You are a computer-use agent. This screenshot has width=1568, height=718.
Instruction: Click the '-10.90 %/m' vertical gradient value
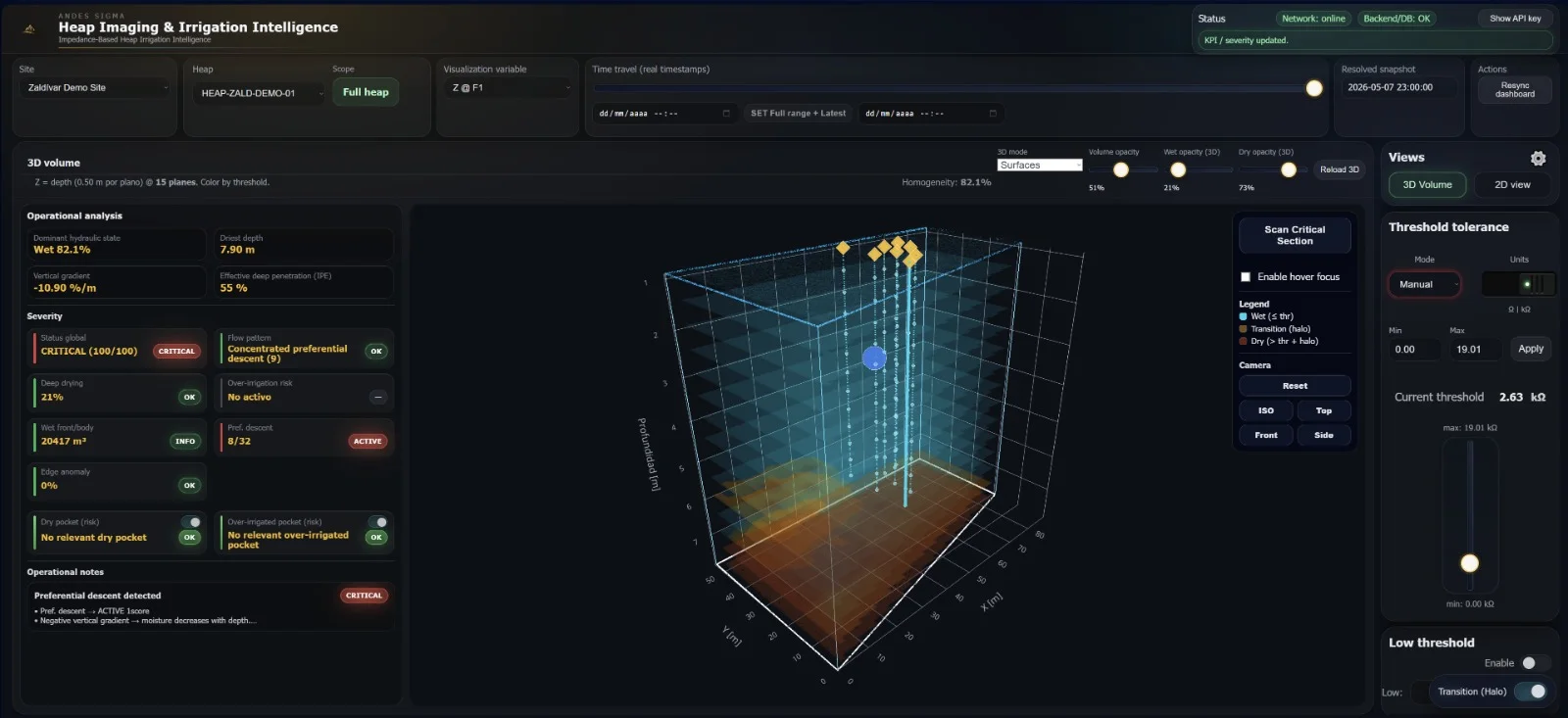click(65, 288)
